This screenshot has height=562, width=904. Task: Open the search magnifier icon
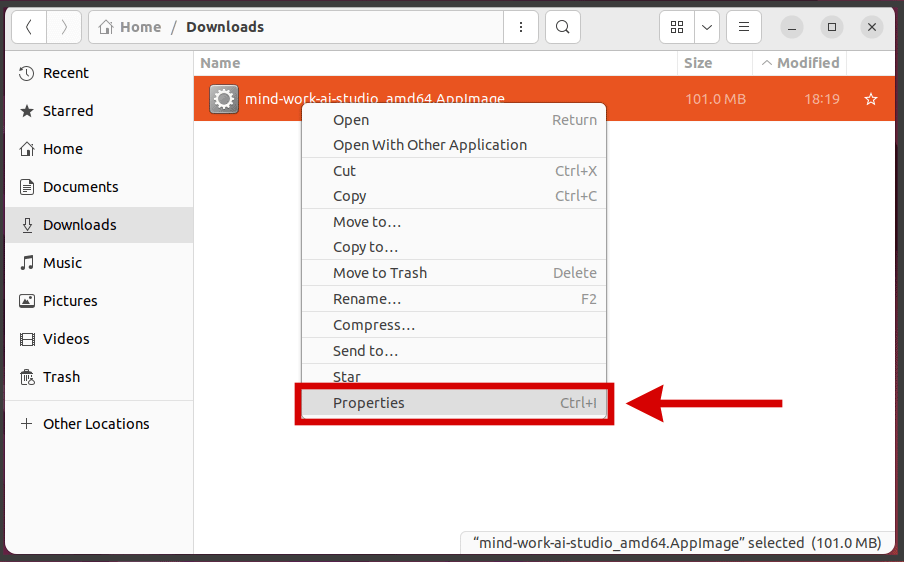[563, 27]
